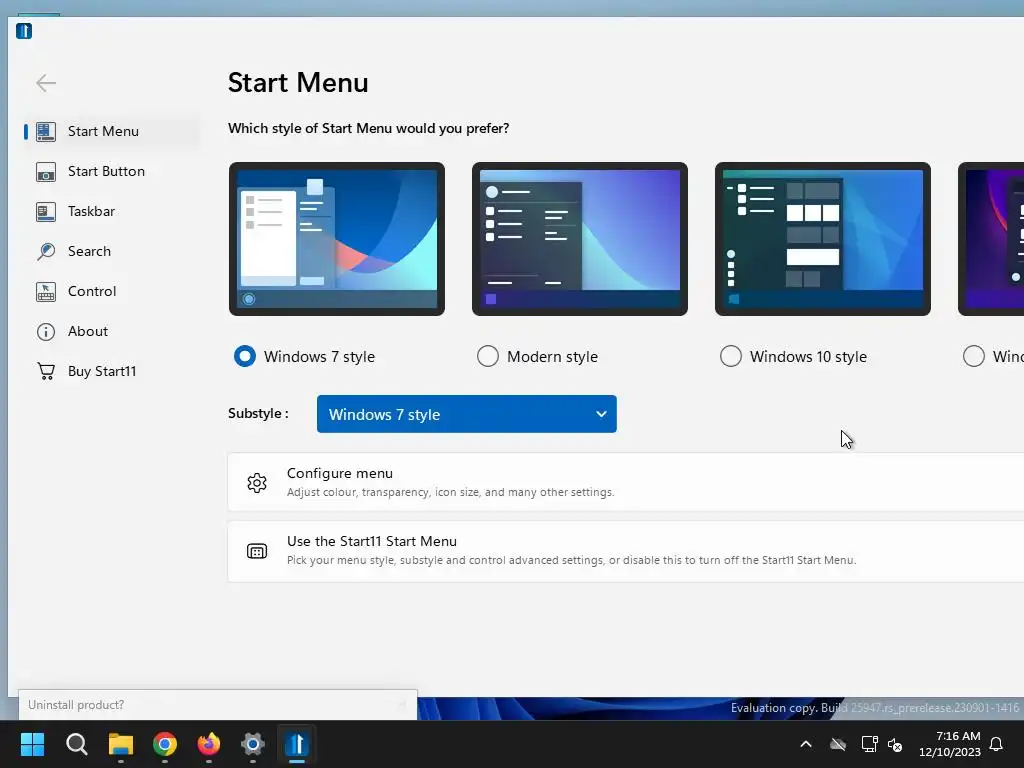Select the Windows 10 style radio button
Viewport: 1024px width, 768px height.
pos(731,357)
